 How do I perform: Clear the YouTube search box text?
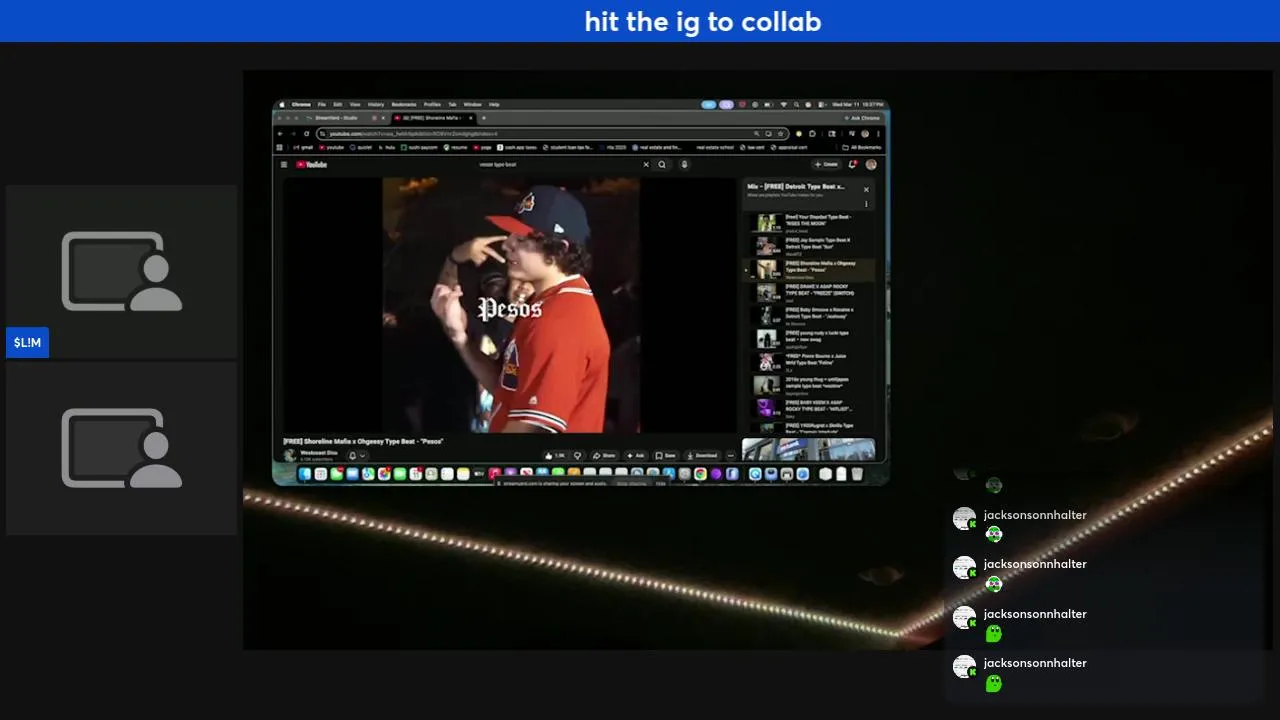coord(646,165)
